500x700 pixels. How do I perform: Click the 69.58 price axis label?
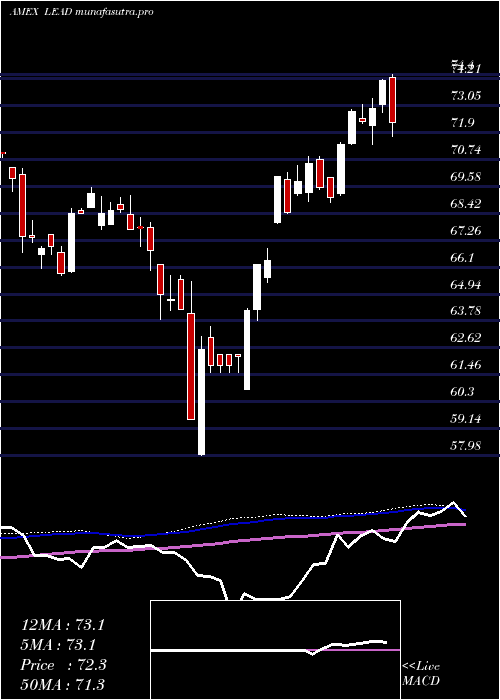[466, 177]
